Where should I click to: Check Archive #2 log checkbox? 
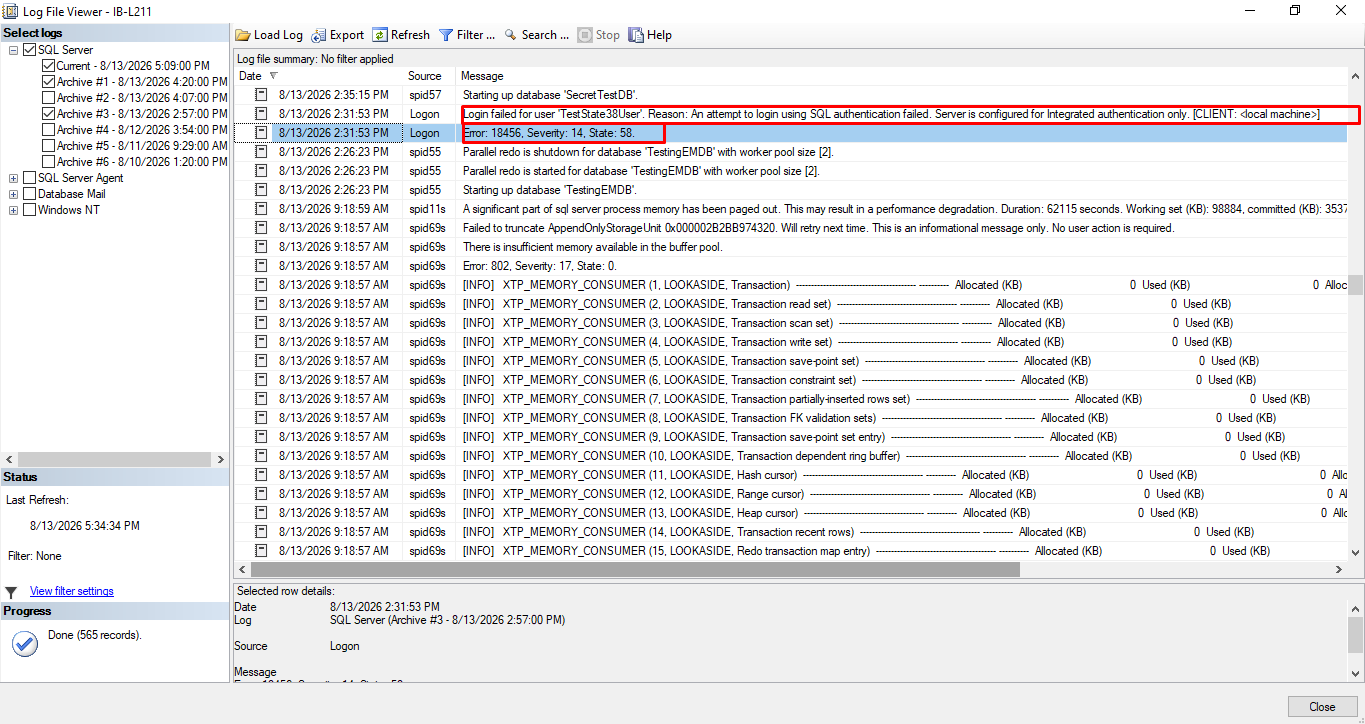(48, 98)
